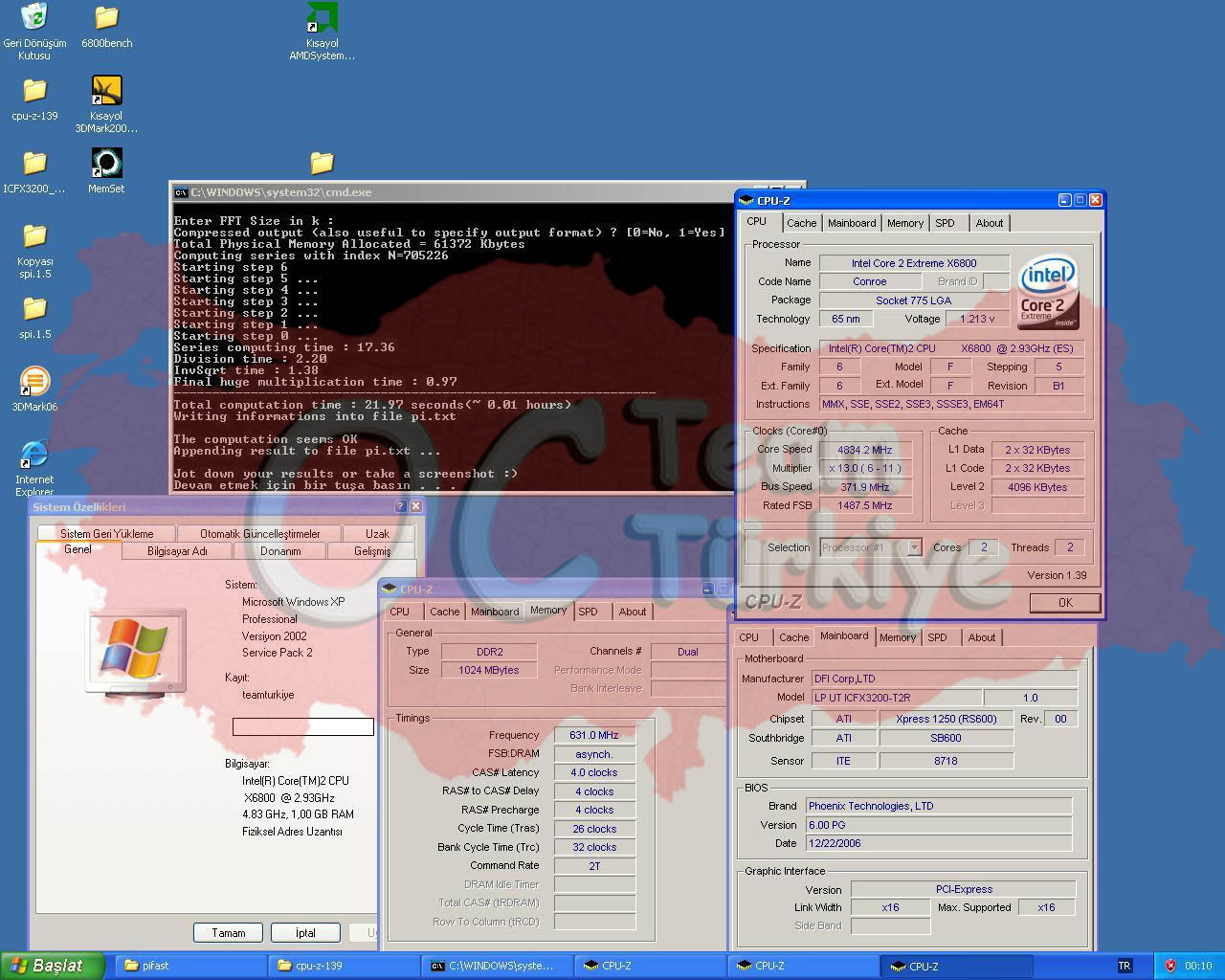Viewport: 1225px width, 980px height.
Task: Open Mainboard tab in top CPU-Z window
Action: point(852,223)
